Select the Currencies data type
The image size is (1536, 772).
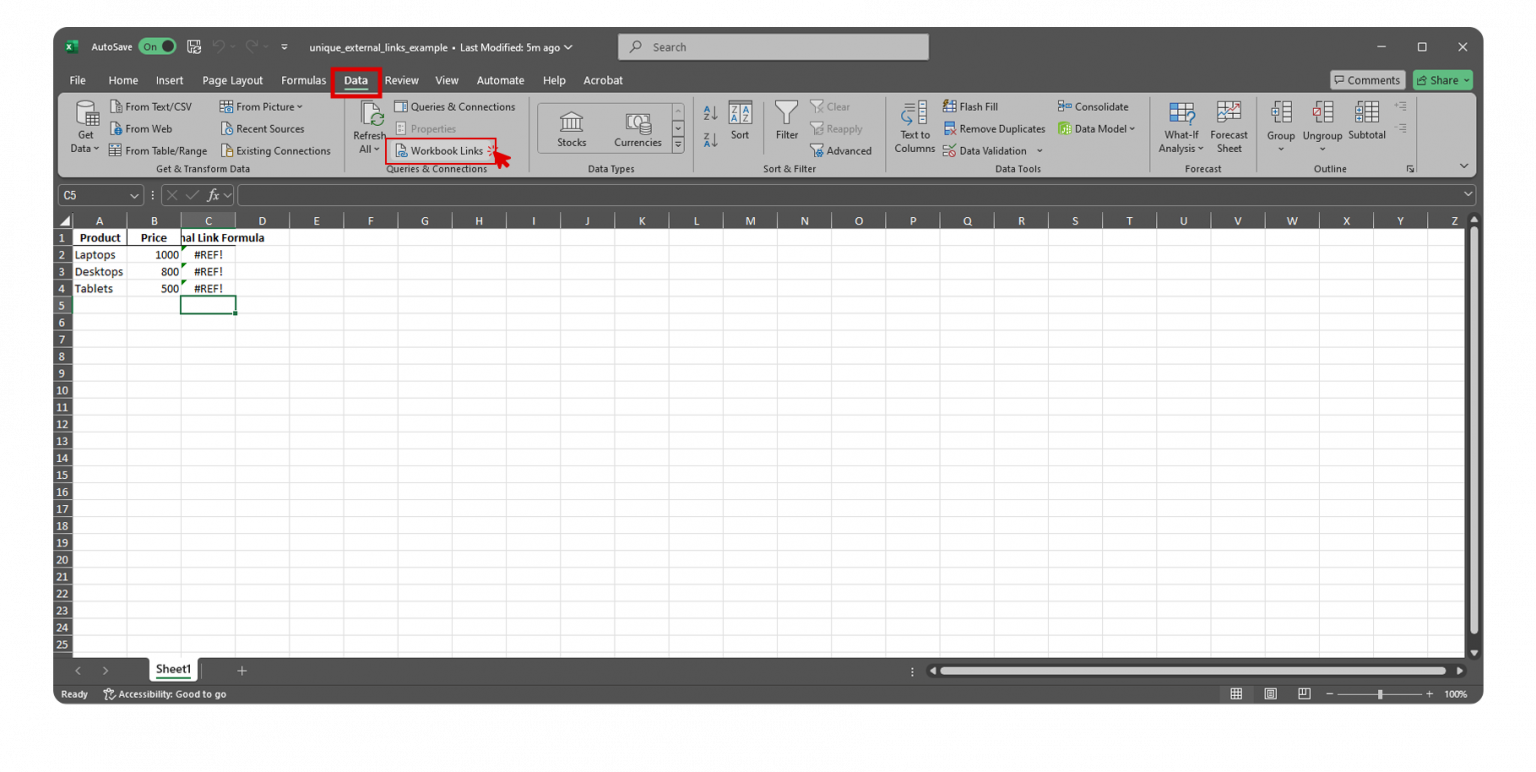tap(637, 127)
